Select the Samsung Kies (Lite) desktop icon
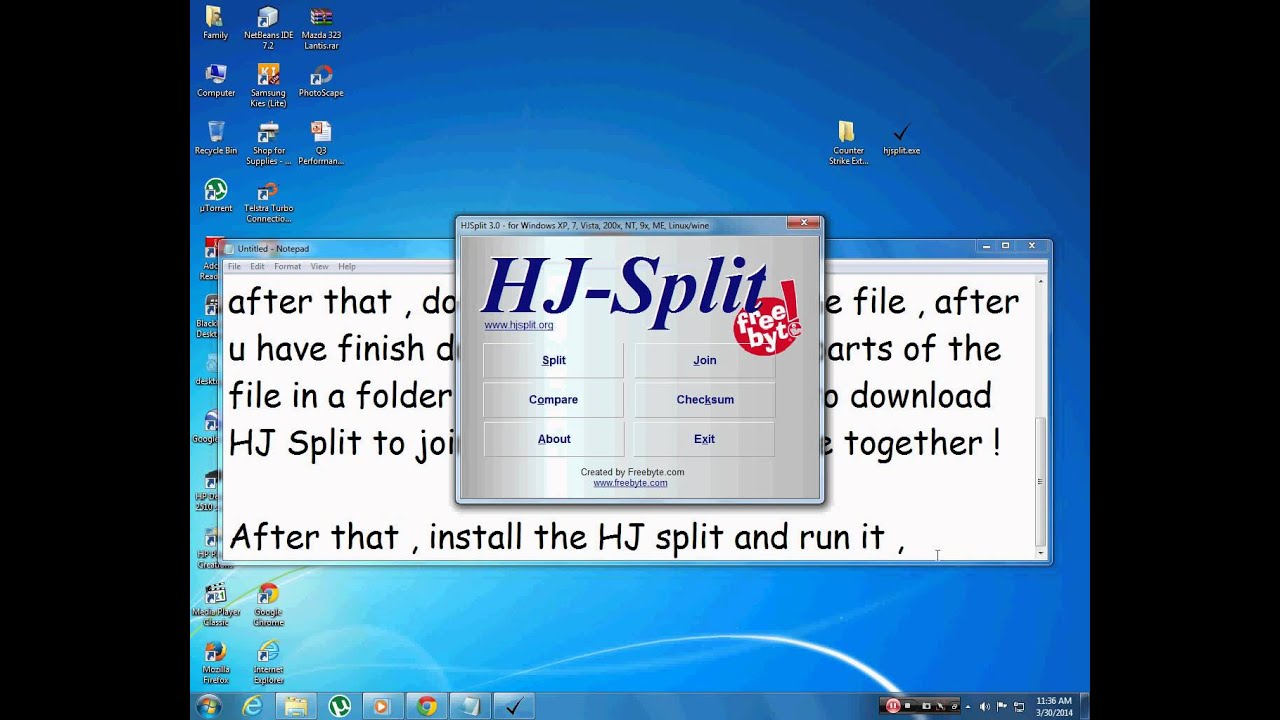This screenshot has width=1280, height=720. [268, 86]
